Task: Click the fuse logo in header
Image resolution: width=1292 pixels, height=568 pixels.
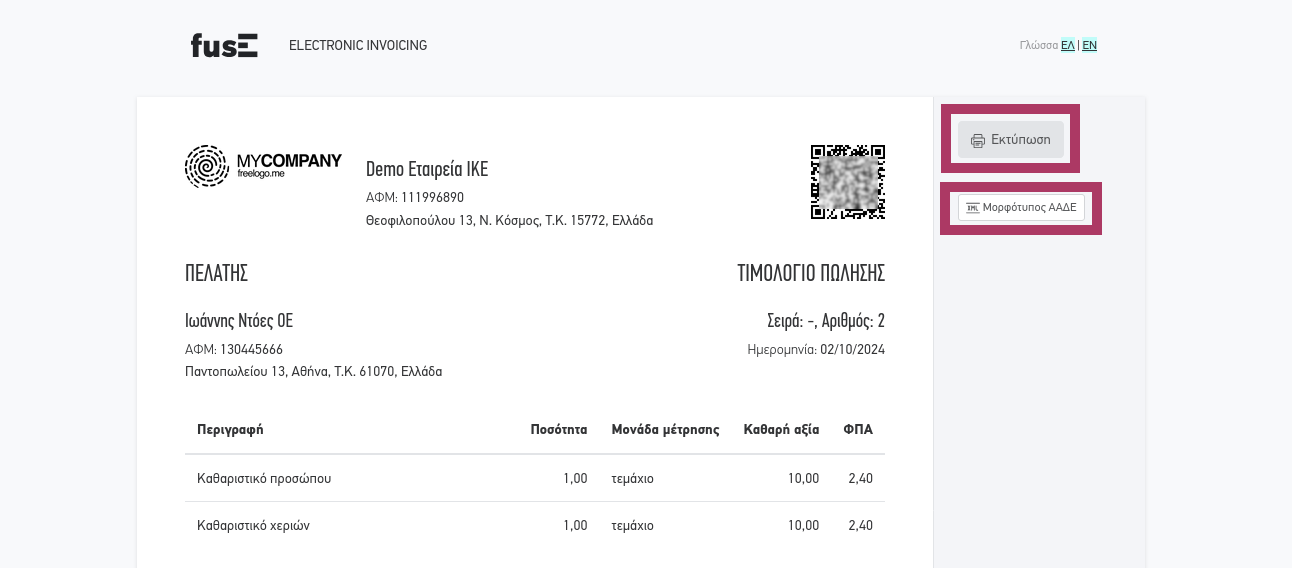Action: click(x=224, y=45)
